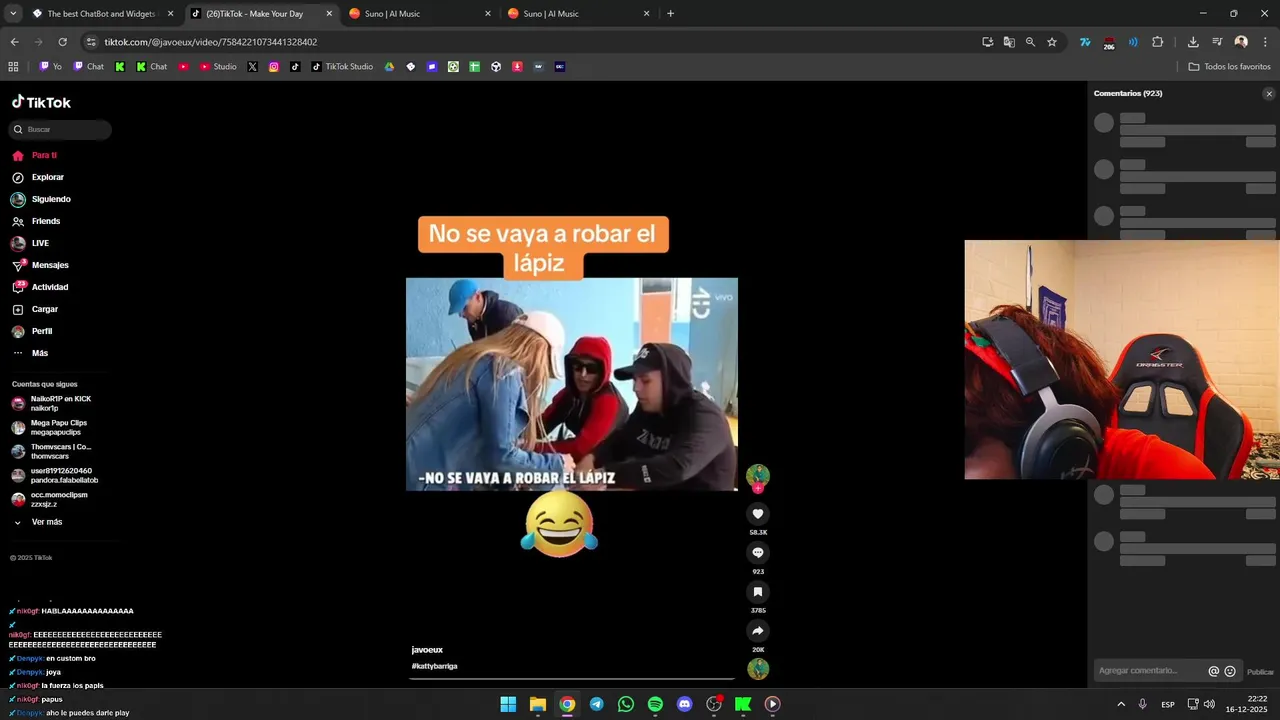The image size is (1280, 720).
Task: Close the Comentarios panel
Action: 1269,94
